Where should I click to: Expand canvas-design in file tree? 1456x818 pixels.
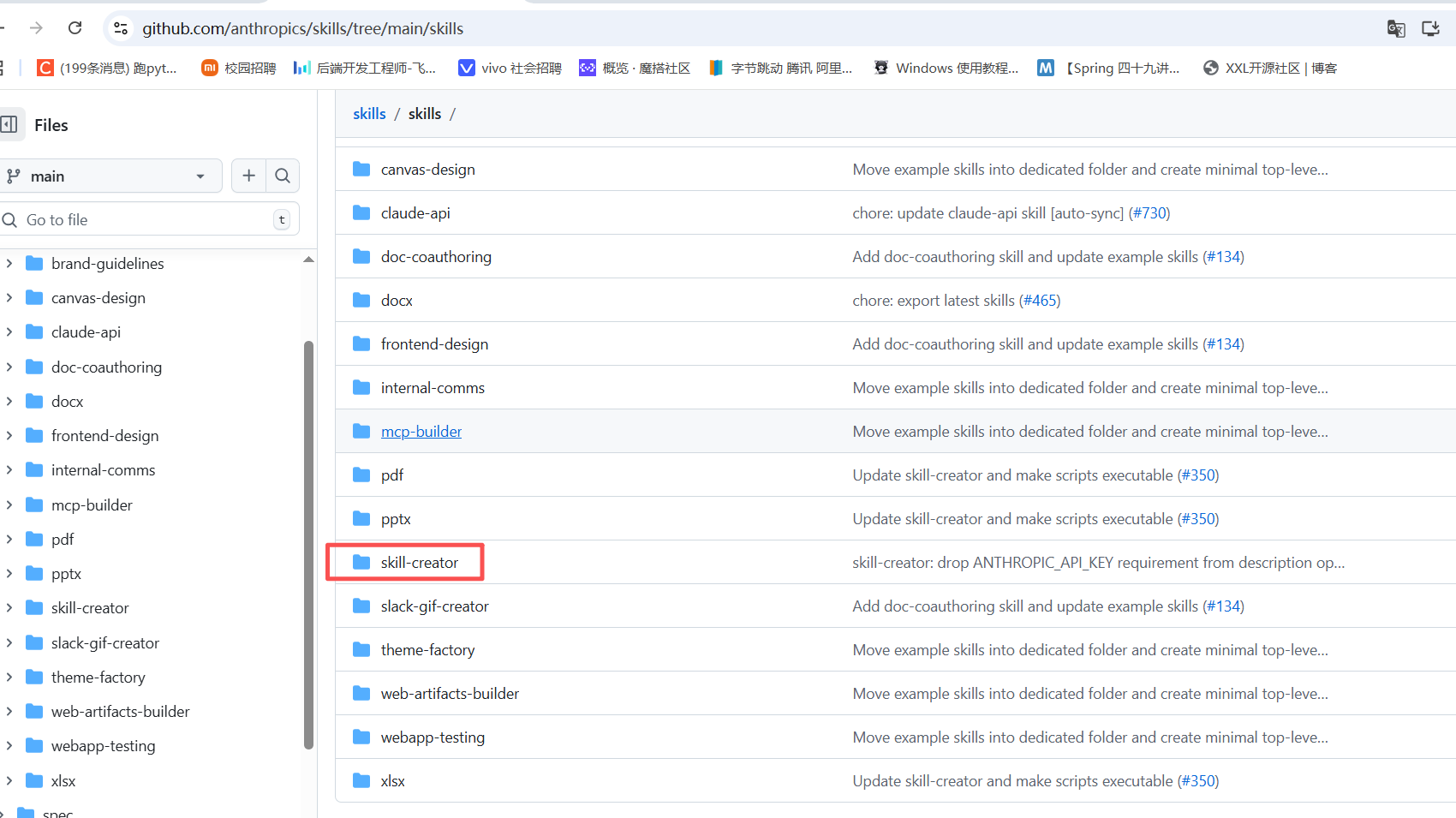click(9, 297)
